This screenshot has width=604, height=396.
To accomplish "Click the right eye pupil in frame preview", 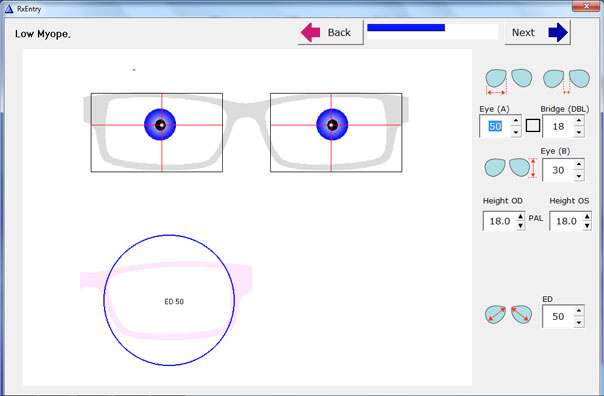I will 332,125.
